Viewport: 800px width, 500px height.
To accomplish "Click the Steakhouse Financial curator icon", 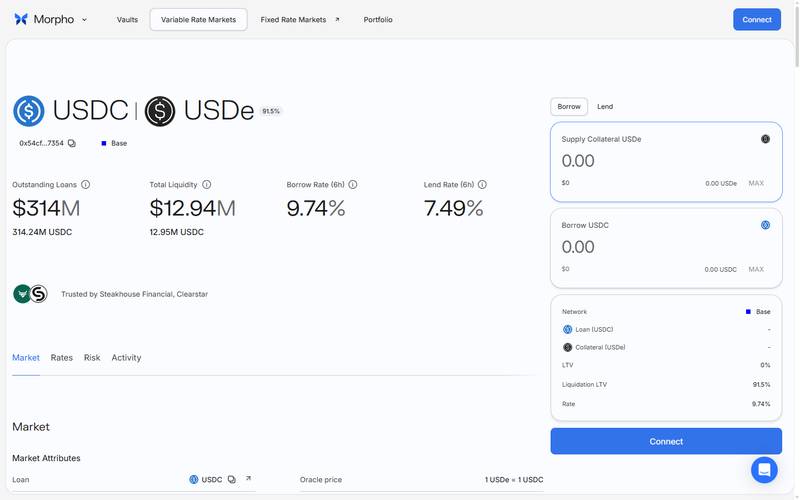I will click(x=22, y=294).
